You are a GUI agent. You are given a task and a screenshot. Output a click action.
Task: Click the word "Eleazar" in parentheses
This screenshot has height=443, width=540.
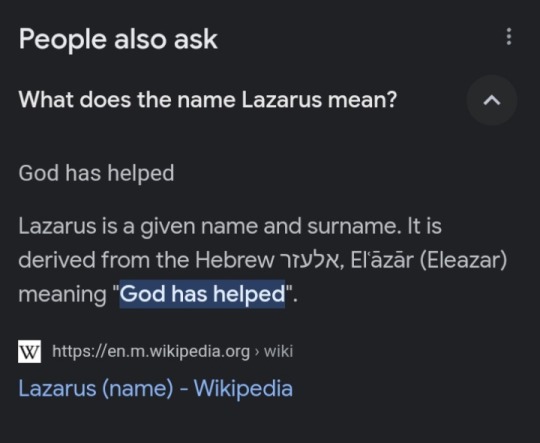point(463,260)
